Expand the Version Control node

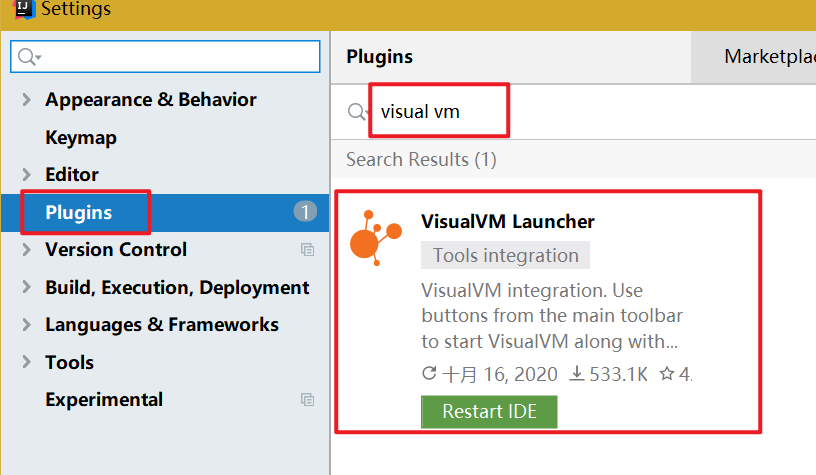click(x=27, y=250)
